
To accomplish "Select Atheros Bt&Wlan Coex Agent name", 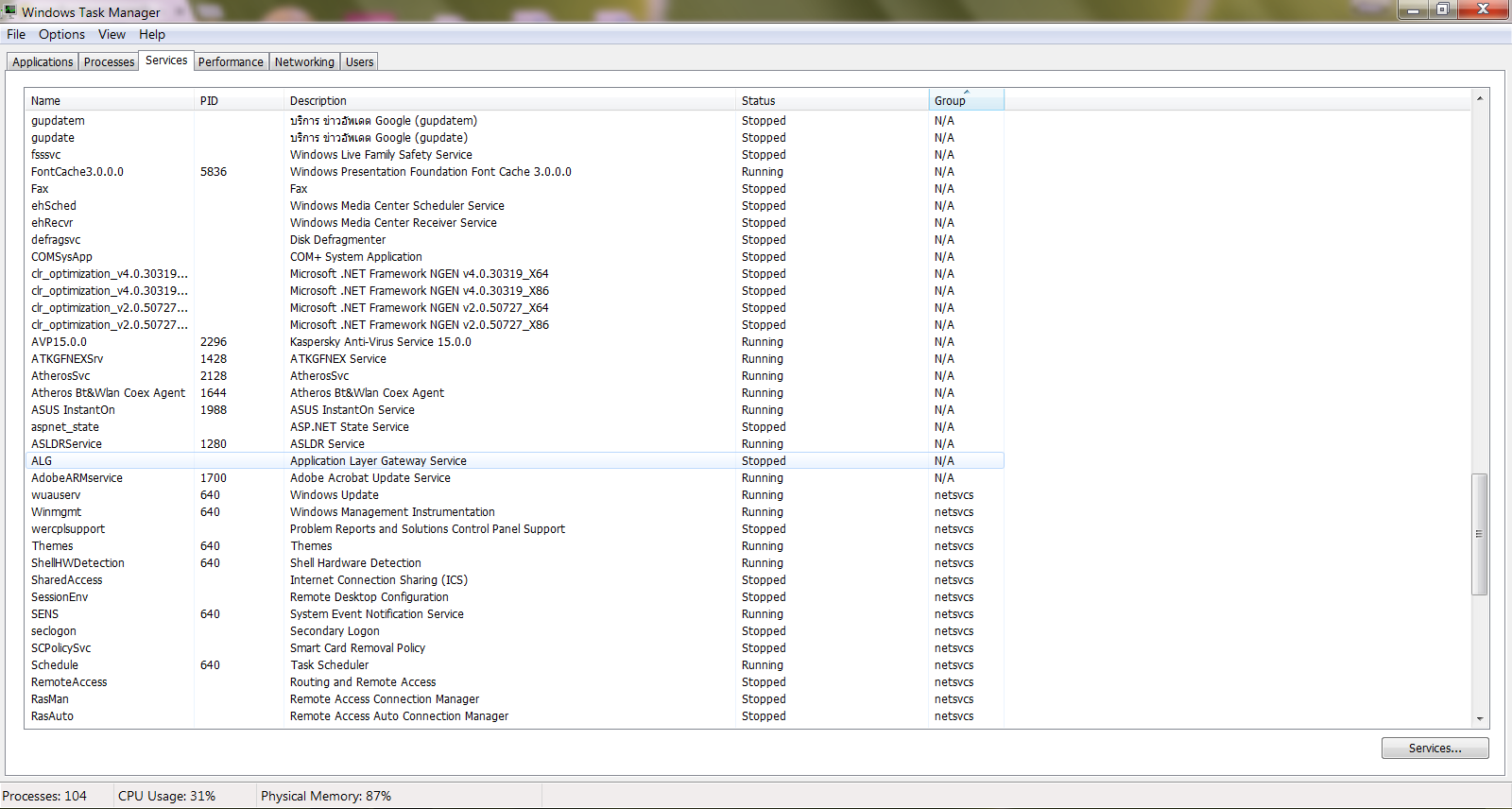I will [108, 393].
